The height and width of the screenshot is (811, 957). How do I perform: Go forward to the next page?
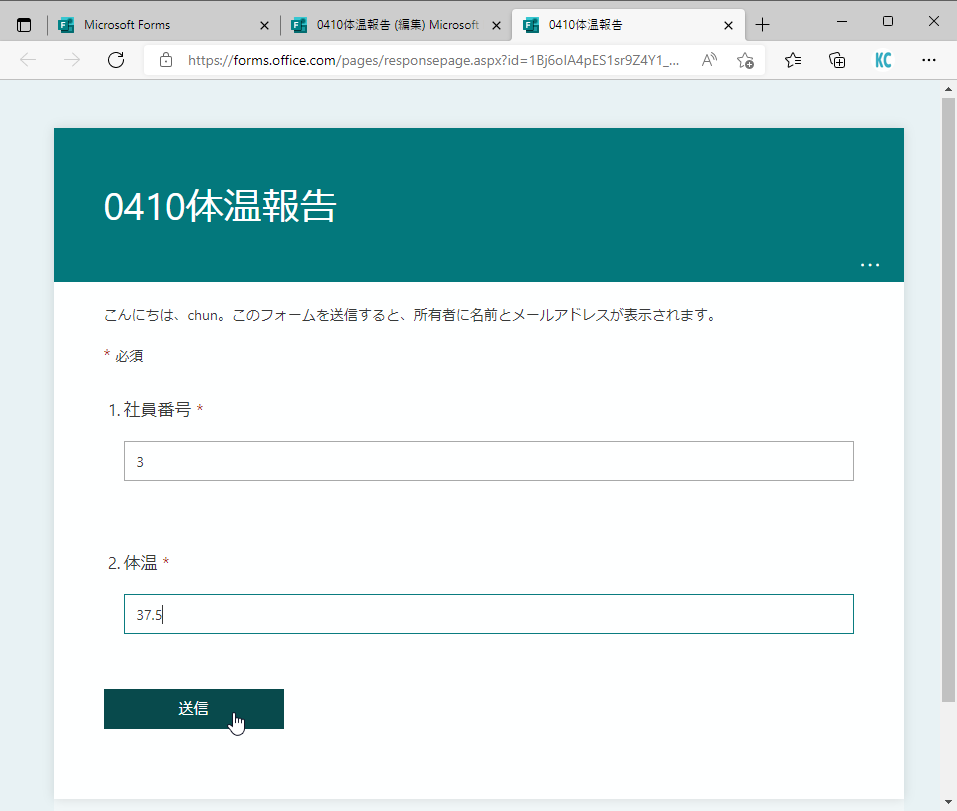pos(72,60)
